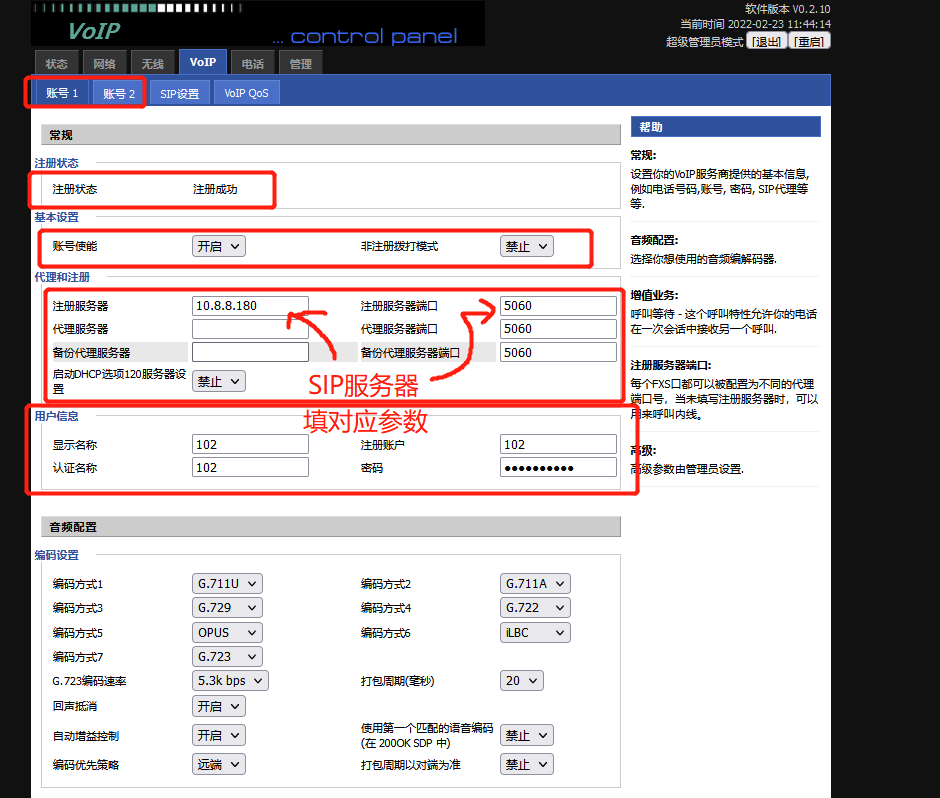The image size is (940, 798).
Task: Open the 账号使能 dropdown
Action: pos(218,246)
